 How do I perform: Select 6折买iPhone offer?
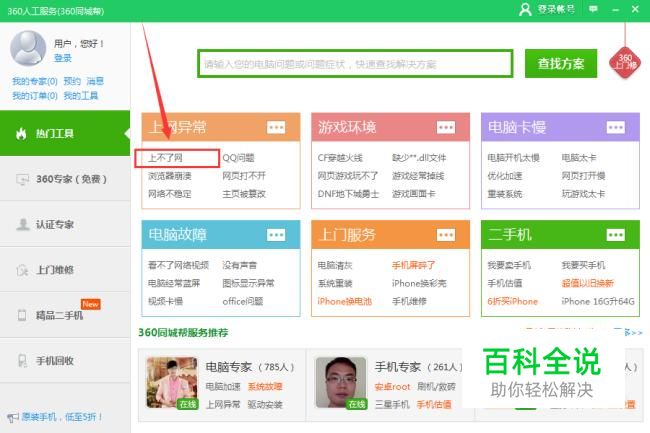(513, 301)
